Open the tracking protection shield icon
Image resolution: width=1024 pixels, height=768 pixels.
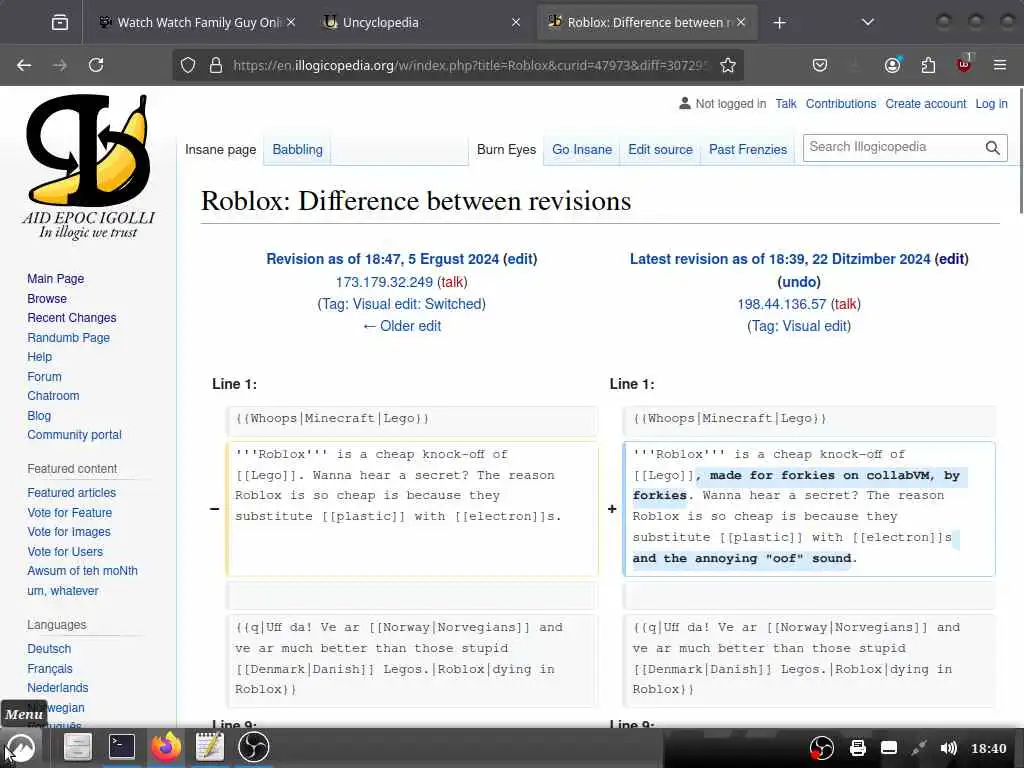188,65
